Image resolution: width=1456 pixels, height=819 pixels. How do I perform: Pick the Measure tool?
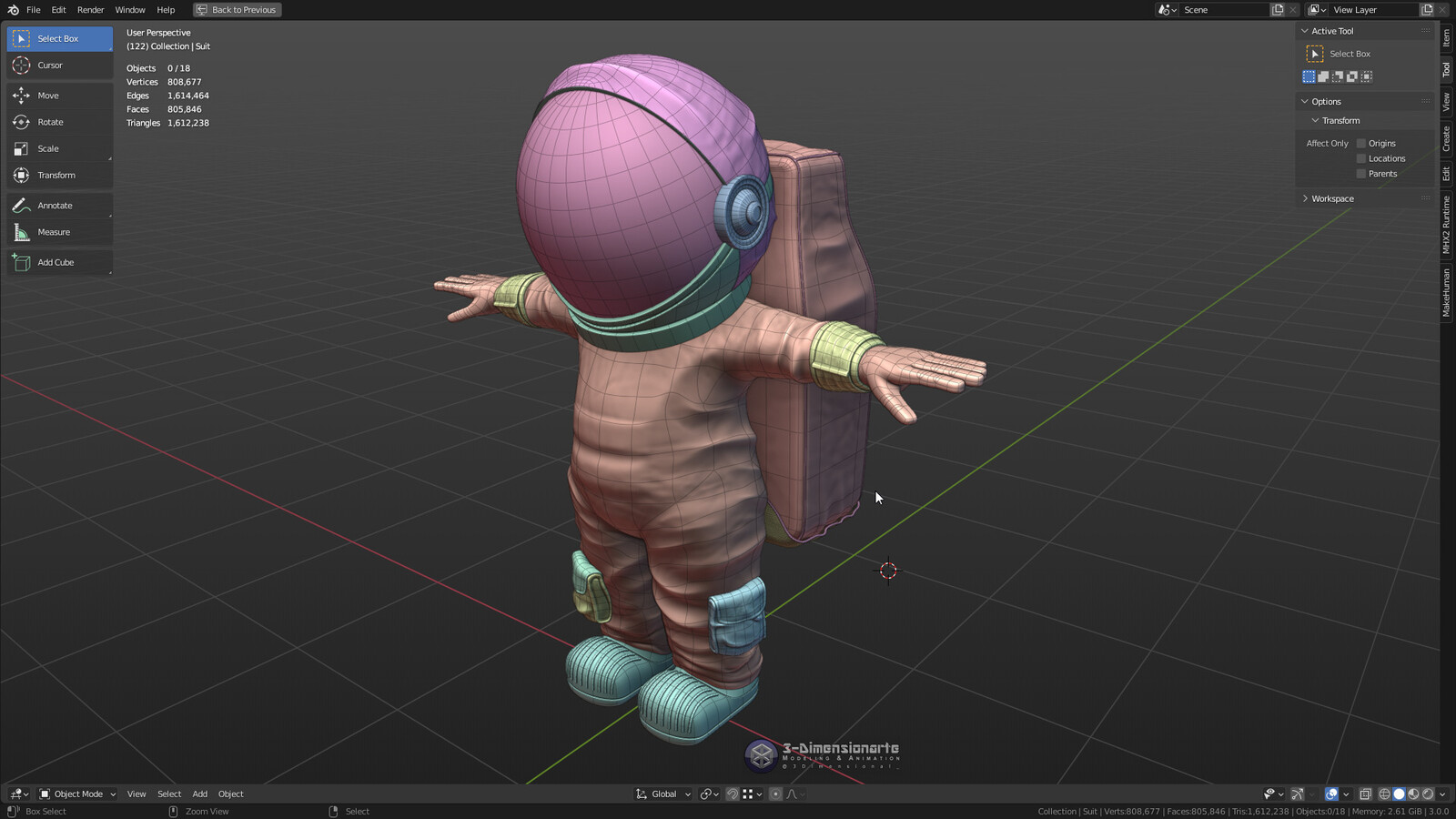[59, 232]
